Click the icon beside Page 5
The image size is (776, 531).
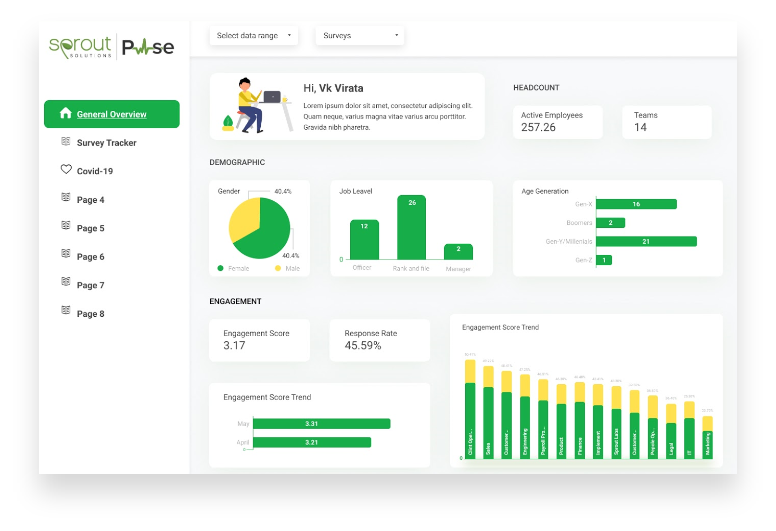click(66, 228)
